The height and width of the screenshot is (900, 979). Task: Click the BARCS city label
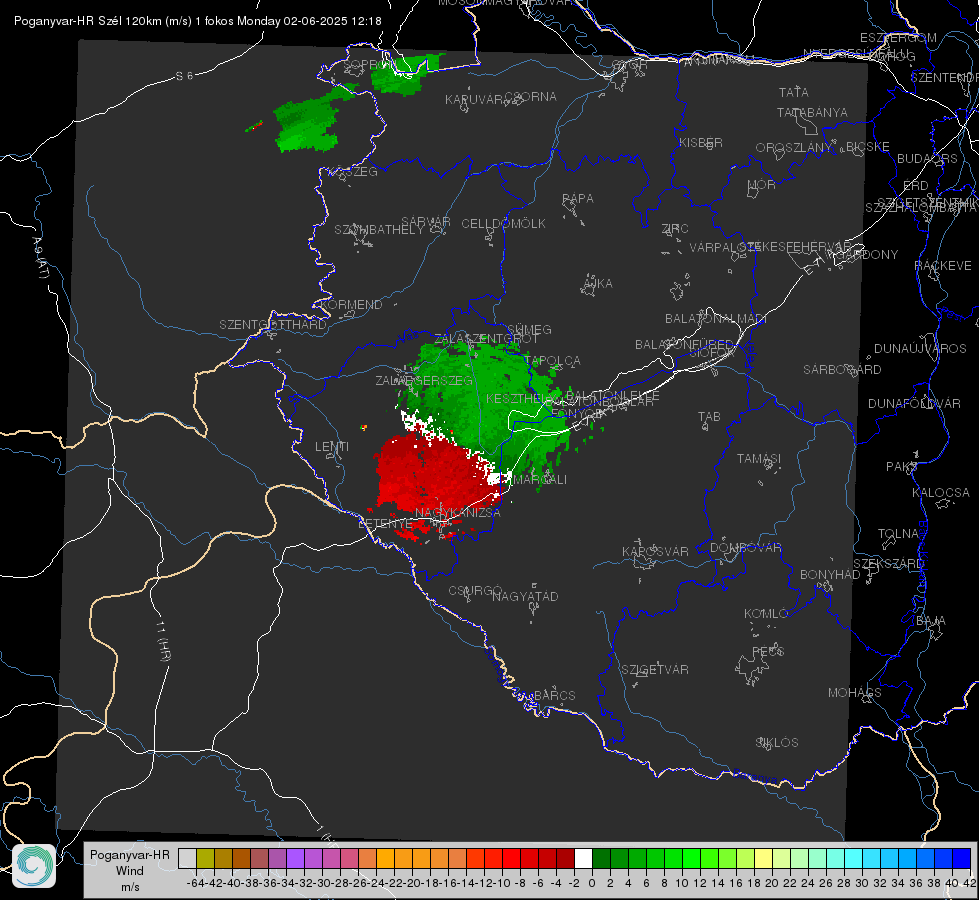554,695
